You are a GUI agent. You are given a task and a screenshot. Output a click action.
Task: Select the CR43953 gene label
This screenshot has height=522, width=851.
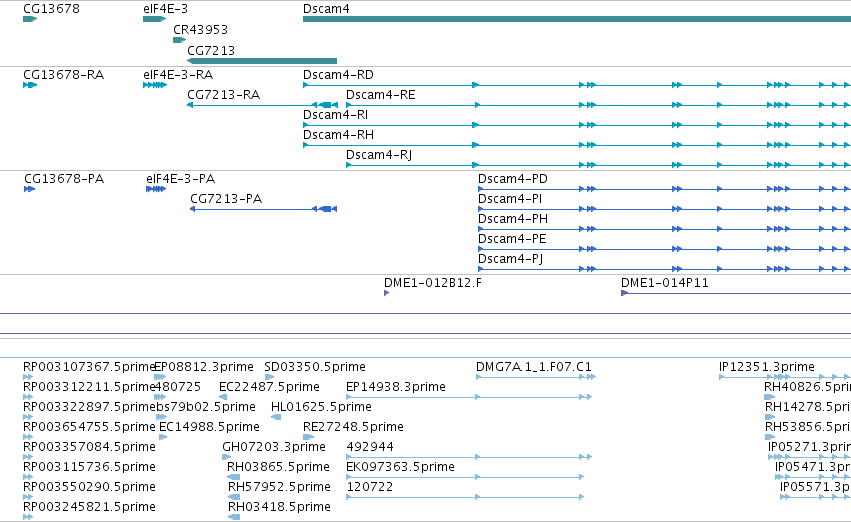(200, 29)
